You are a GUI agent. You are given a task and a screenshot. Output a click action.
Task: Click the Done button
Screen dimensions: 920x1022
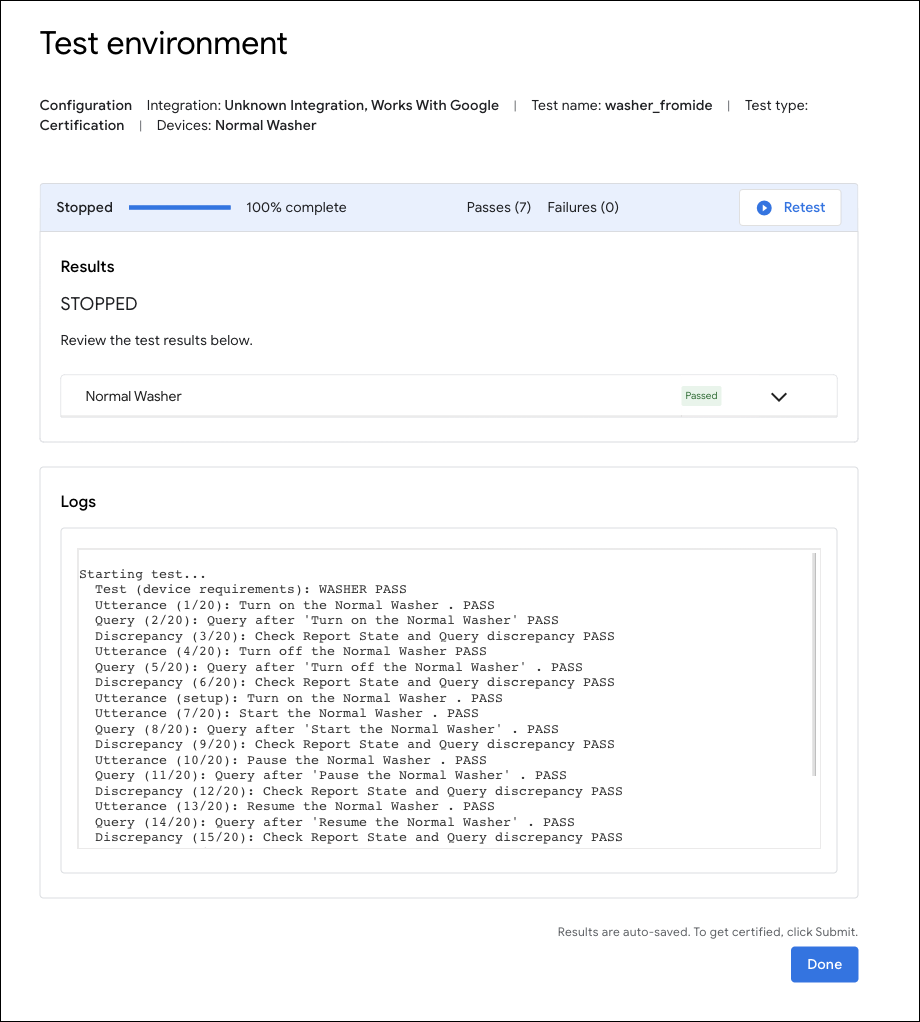(x=824, y=964)
